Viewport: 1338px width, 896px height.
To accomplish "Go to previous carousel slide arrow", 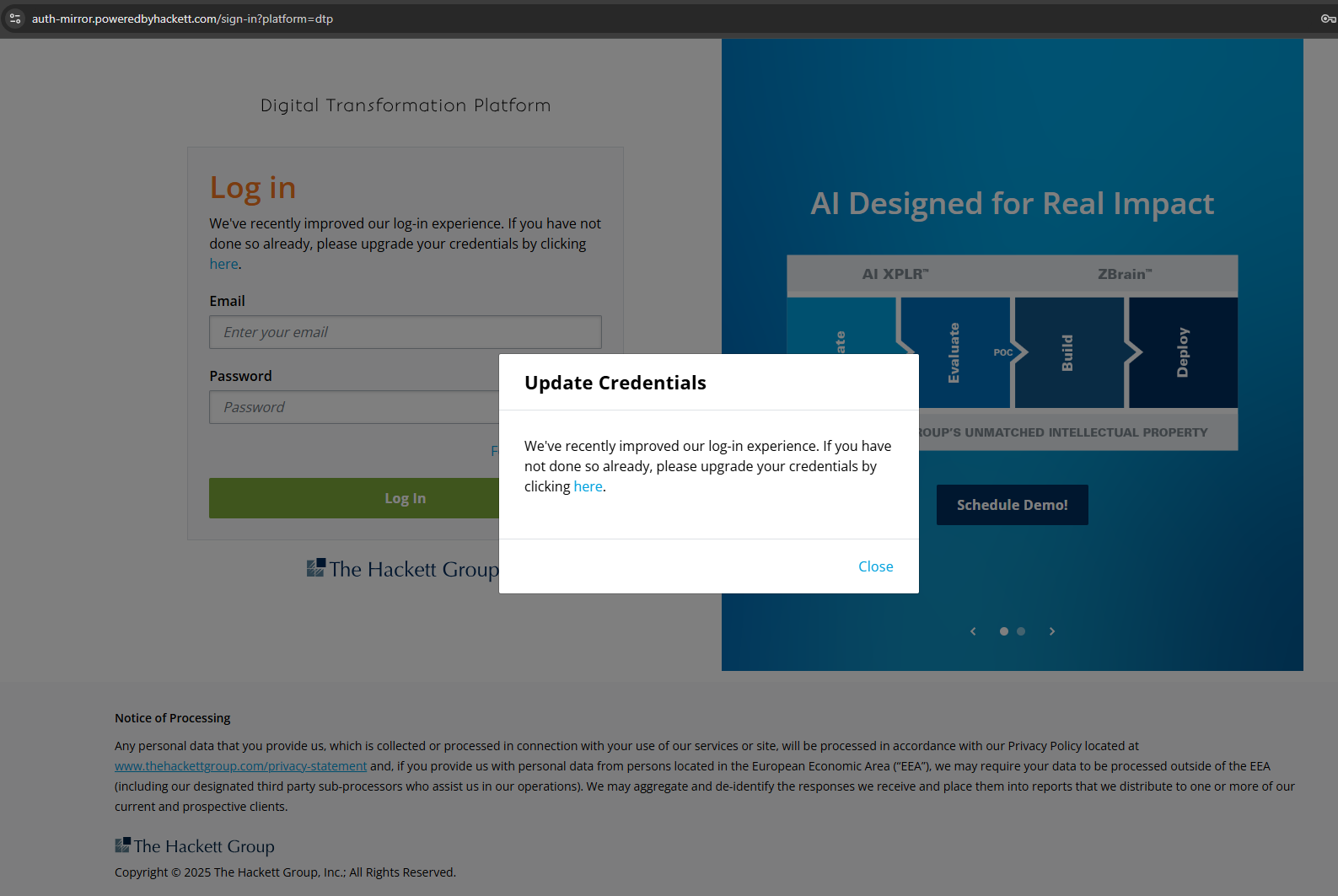I will click(x=973, y=631).
